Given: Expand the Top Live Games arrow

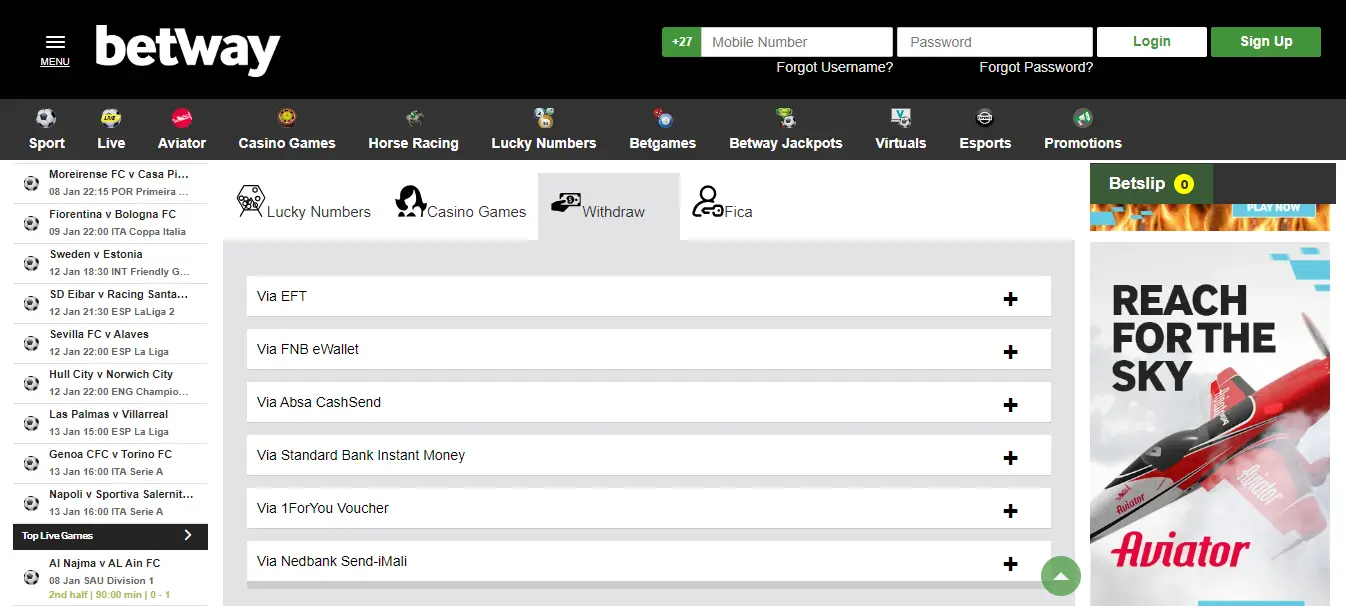Looking at the screenshot, I should (187, 536).
